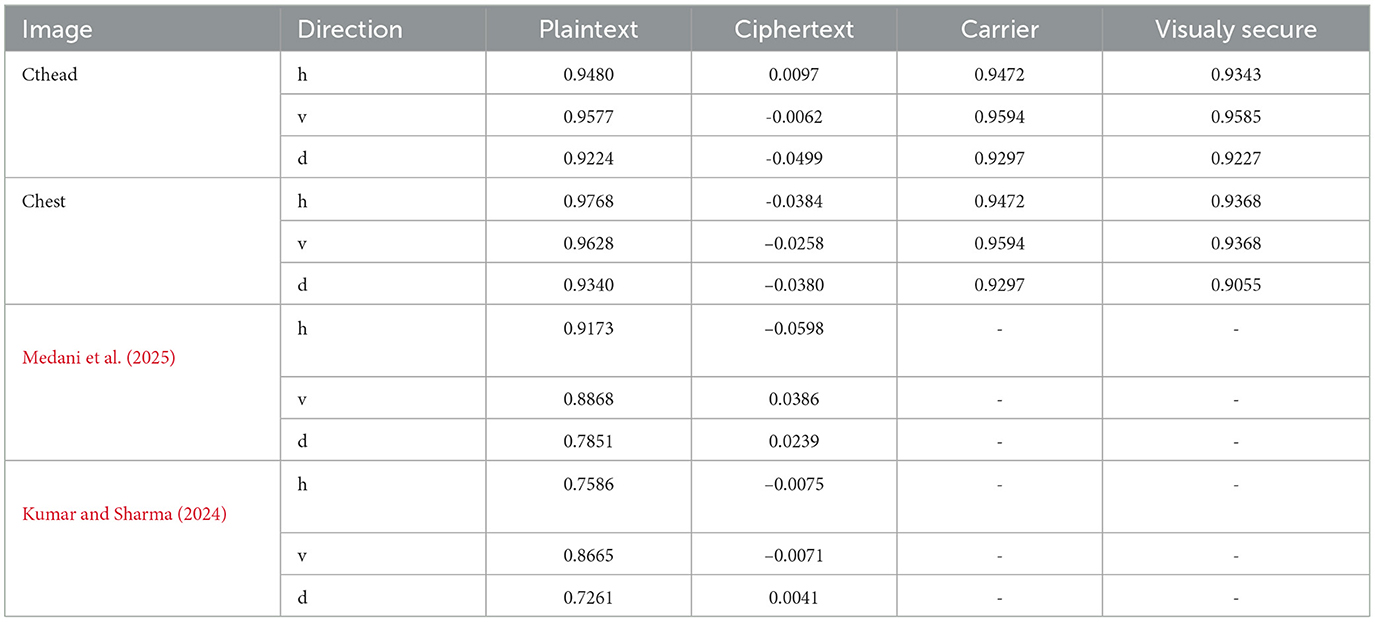Select the Direction column header
The image size is (1375, 622).
click(350, 29)
